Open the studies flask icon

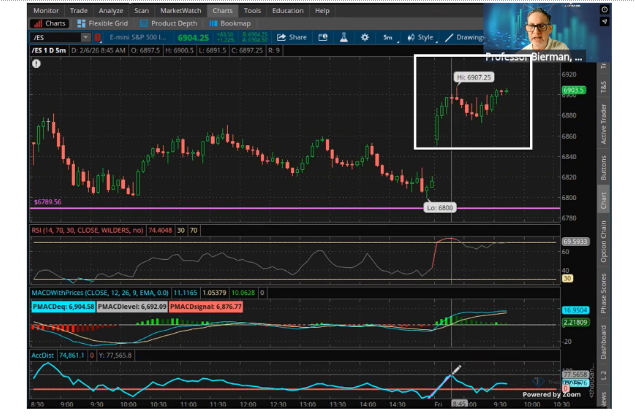[343, 37]
